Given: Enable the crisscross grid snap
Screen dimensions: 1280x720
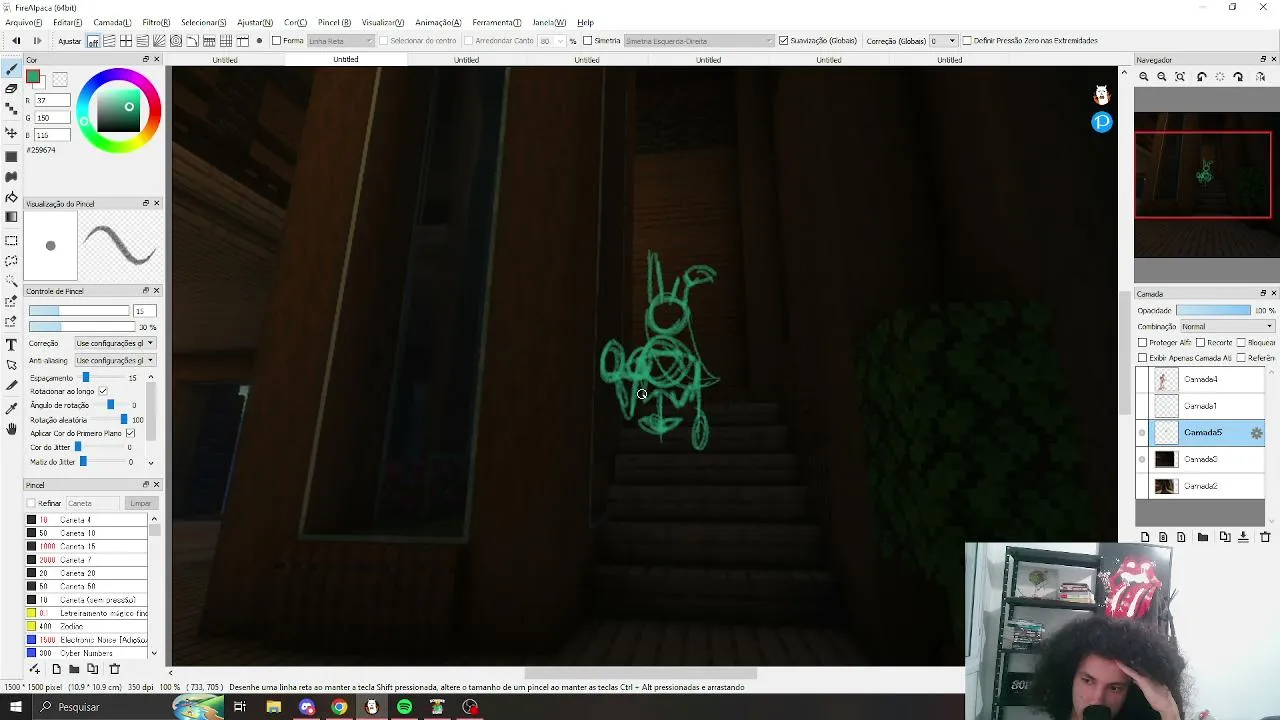Looking at the screenshot, I should click(126, 41).
